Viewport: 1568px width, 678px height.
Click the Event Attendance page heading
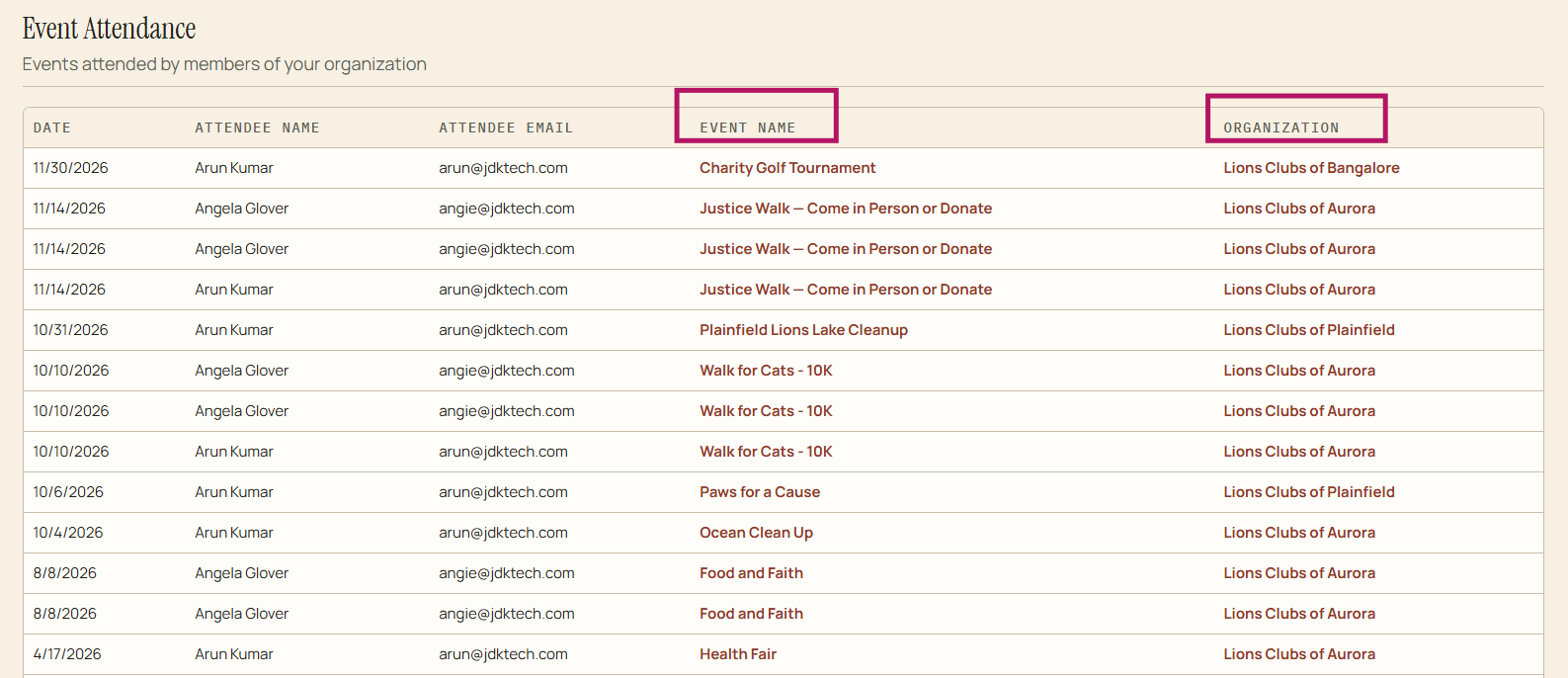pos(110,29)
